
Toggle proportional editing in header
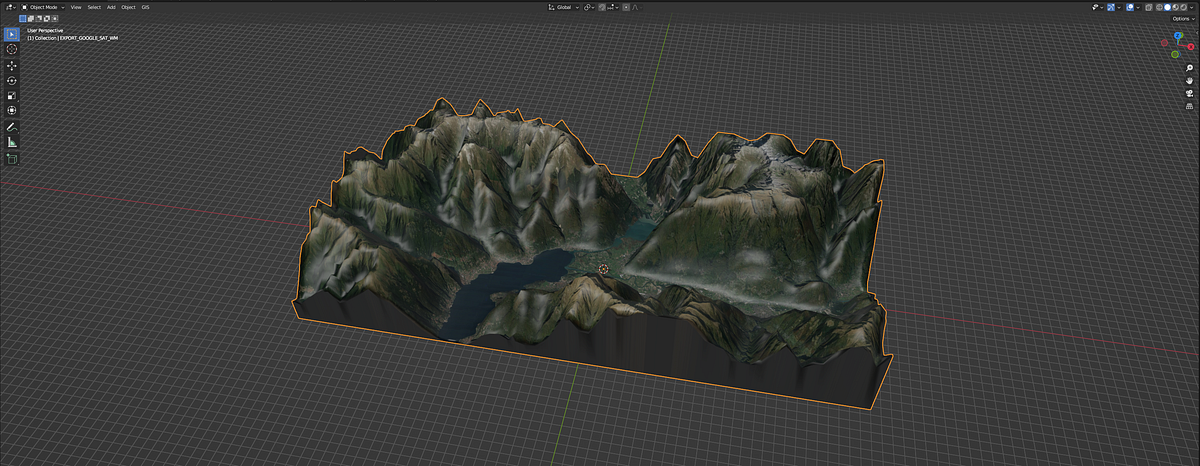(x=626, y=7)
